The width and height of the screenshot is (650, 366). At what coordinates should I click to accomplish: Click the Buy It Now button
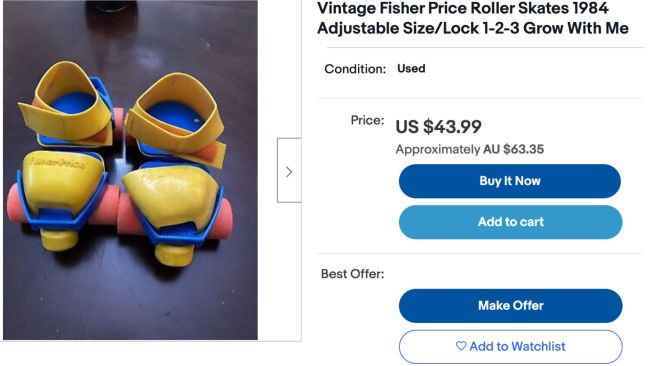509,181
